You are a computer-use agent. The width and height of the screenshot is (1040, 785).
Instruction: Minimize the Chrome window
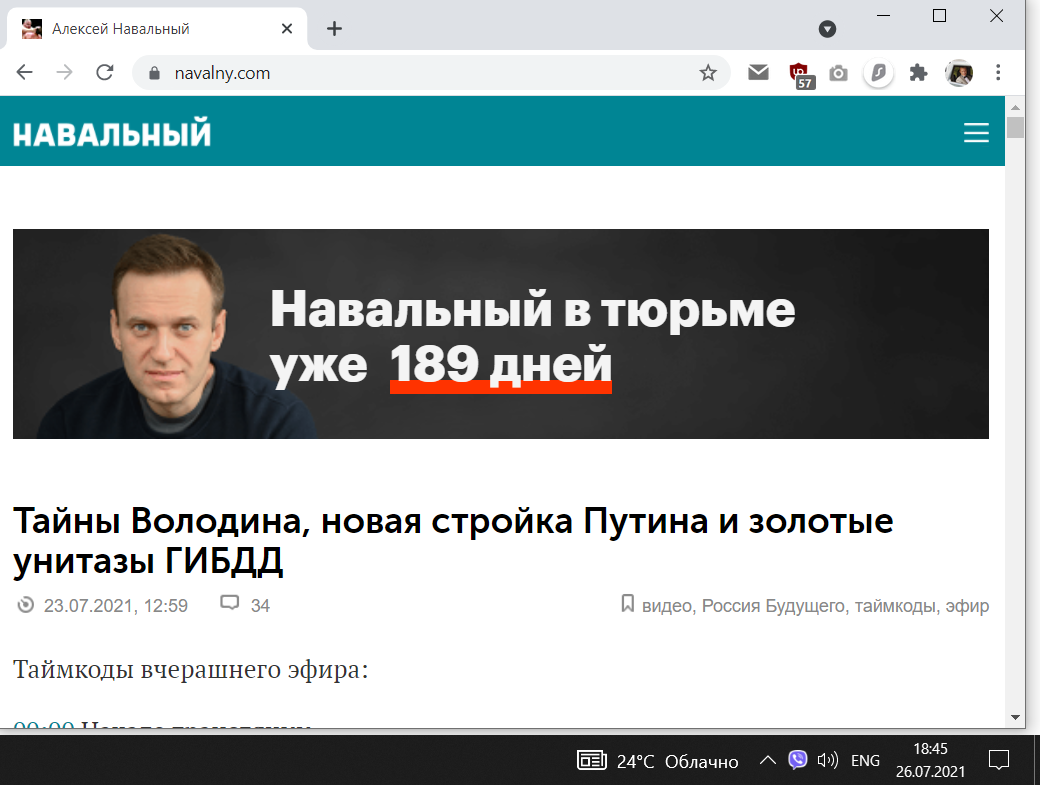pyautogui.click(x=883, y=15)
